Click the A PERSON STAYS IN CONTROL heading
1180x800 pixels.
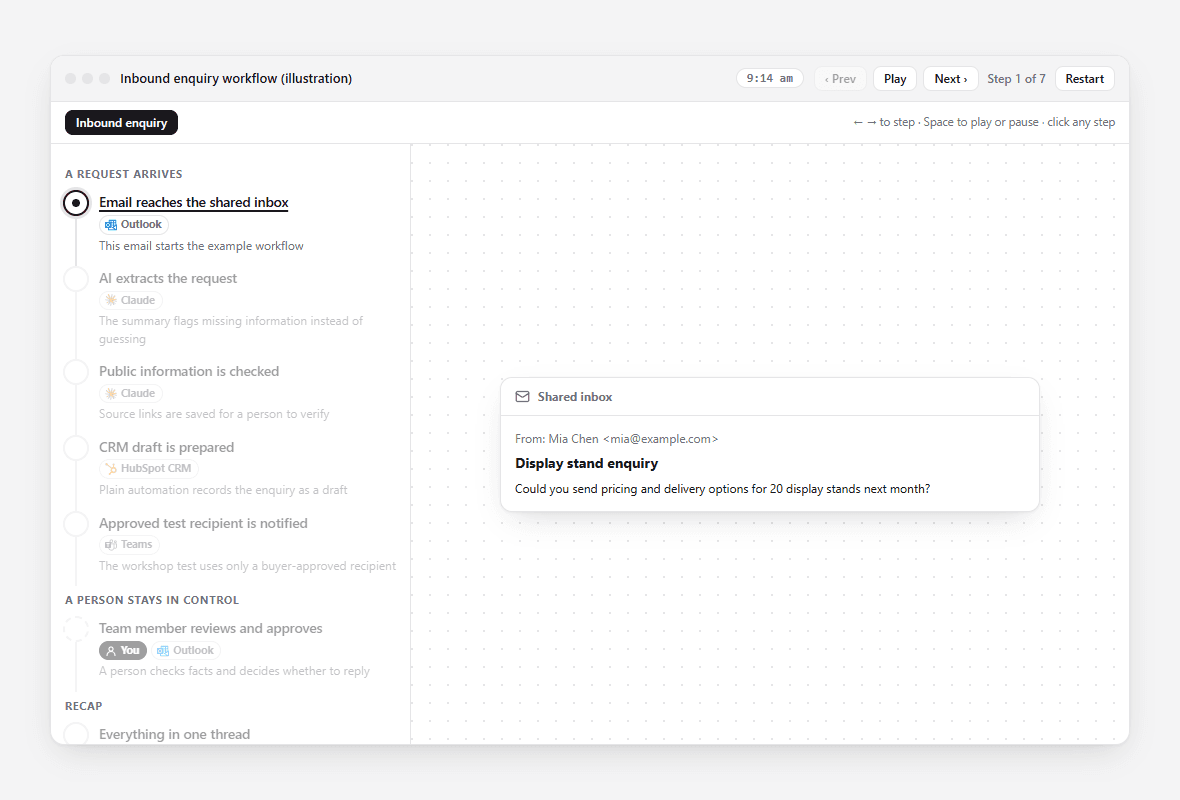tap(152, 600)
